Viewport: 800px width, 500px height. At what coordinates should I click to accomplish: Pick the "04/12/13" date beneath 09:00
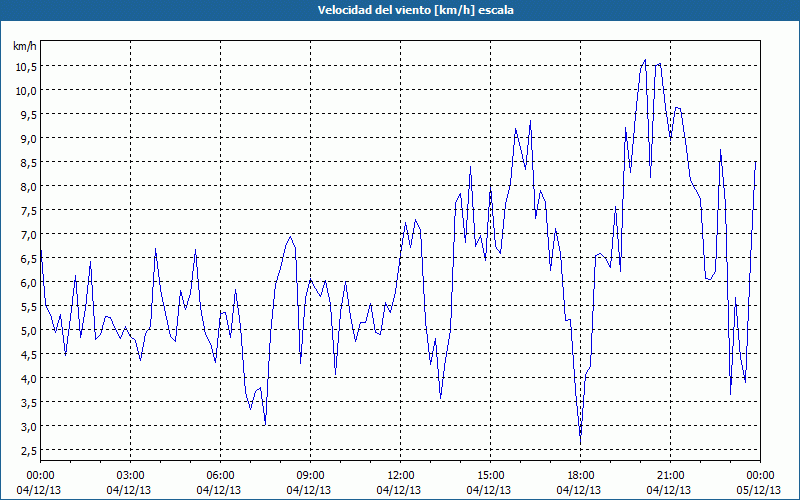tap(310, 490)
